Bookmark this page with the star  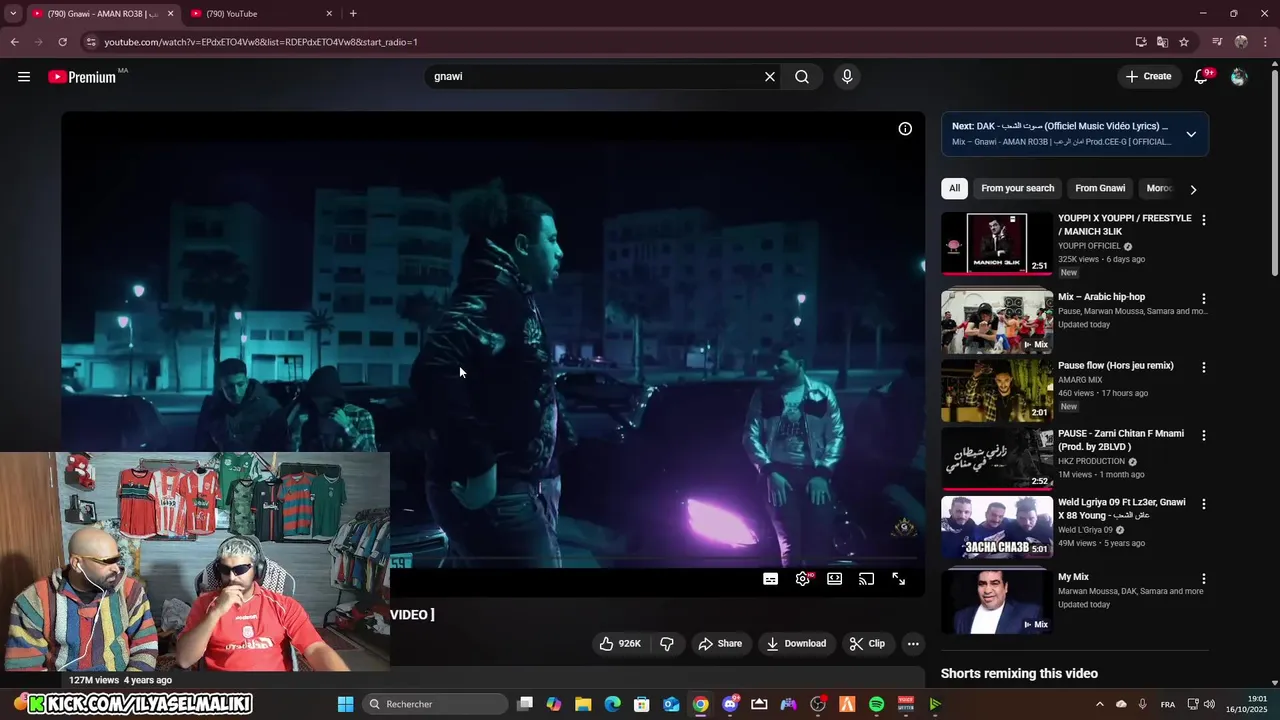pos(1184,42)
